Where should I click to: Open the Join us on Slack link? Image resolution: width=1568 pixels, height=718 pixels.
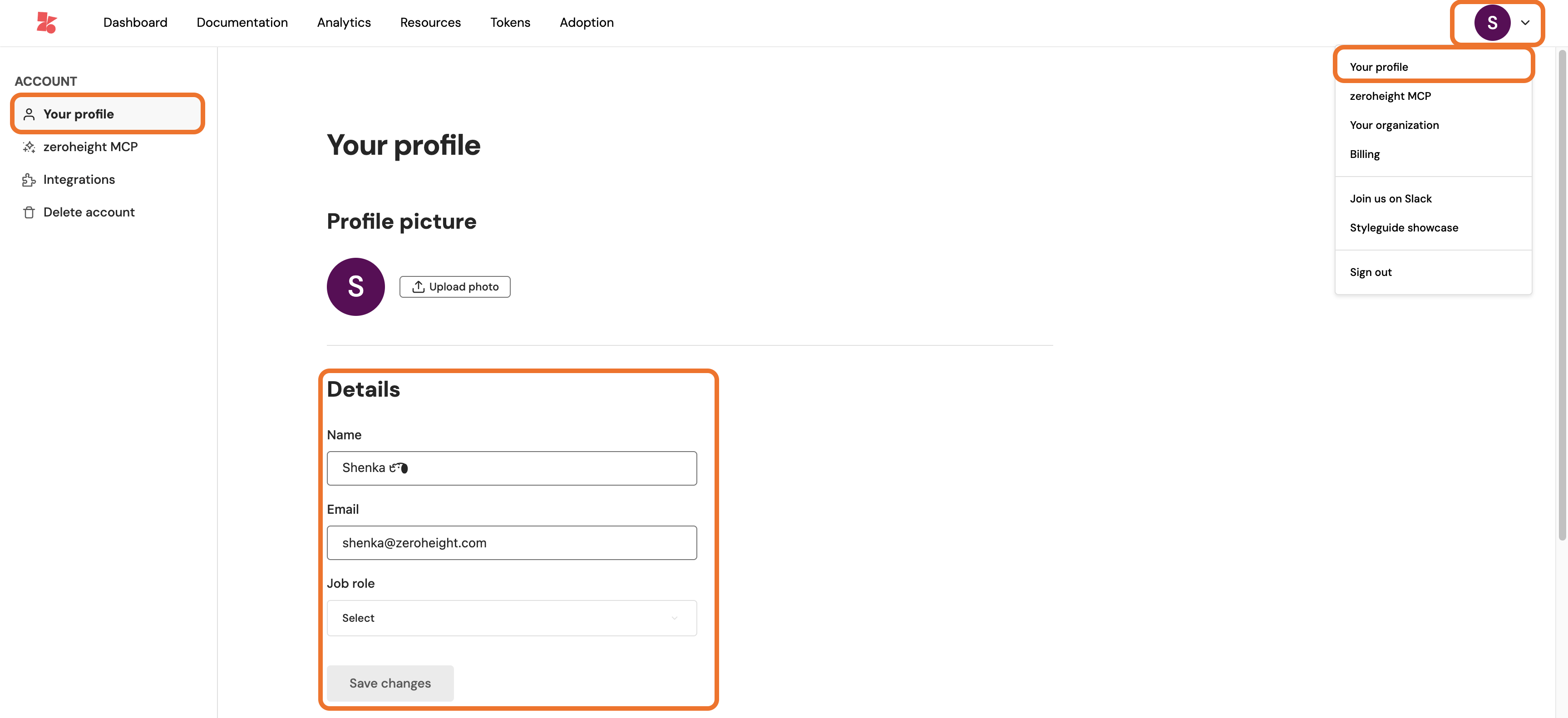pyautogui.click(x=1390, y=199)
